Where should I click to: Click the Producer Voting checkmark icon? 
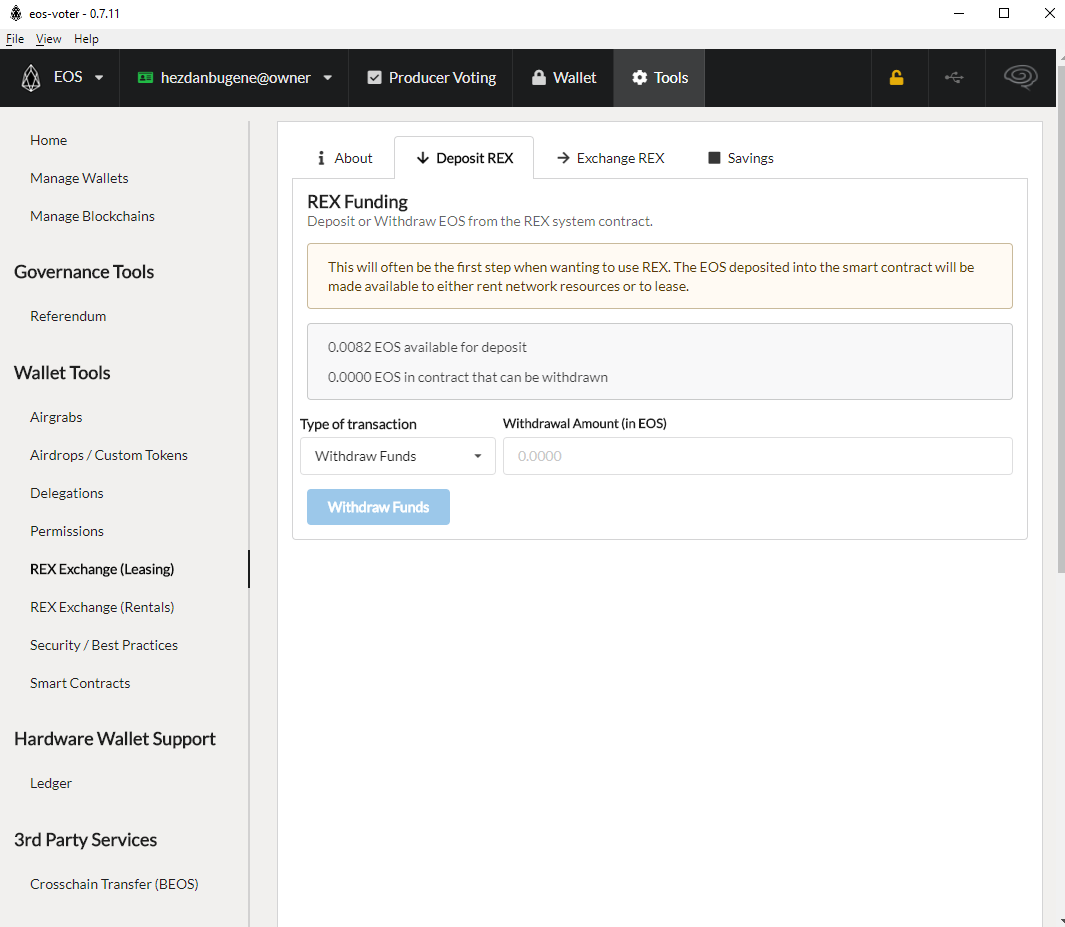374,77
